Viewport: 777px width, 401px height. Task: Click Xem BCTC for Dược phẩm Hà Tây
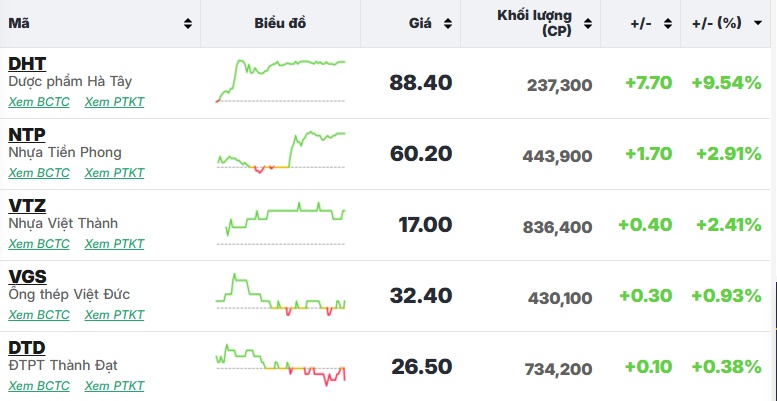[x=39, y=101]
